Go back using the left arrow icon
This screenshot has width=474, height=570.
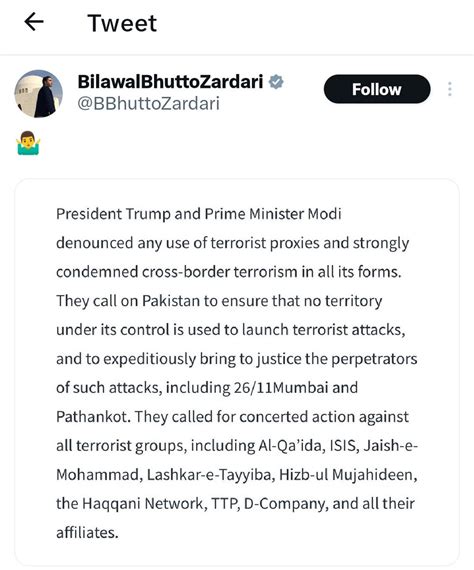(34, 22)
